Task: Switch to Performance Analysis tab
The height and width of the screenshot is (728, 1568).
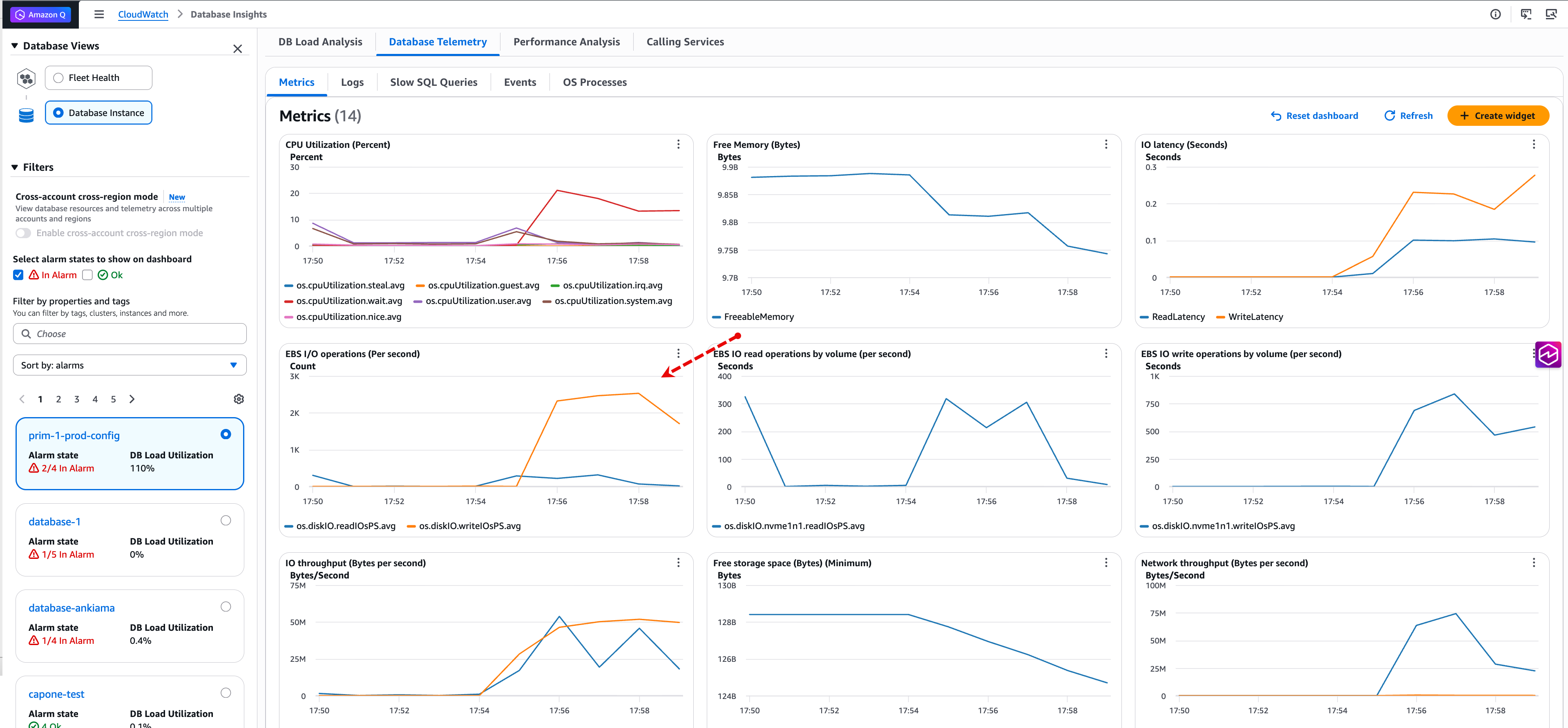Action: (x=566, y=42)
